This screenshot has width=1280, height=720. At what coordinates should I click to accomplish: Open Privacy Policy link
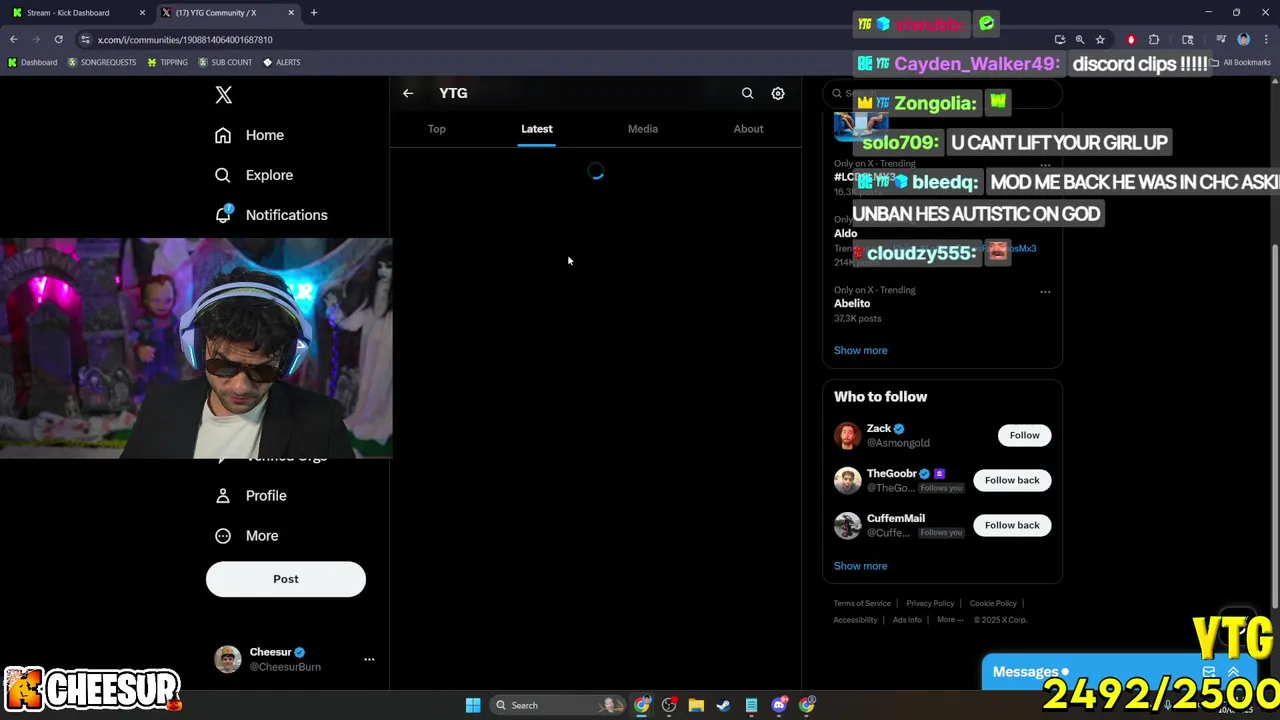[930, 603]
